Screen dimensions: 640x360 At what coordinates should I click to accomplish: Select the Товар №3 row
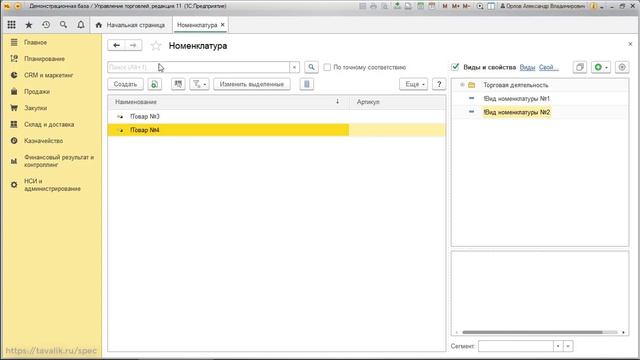277,116
